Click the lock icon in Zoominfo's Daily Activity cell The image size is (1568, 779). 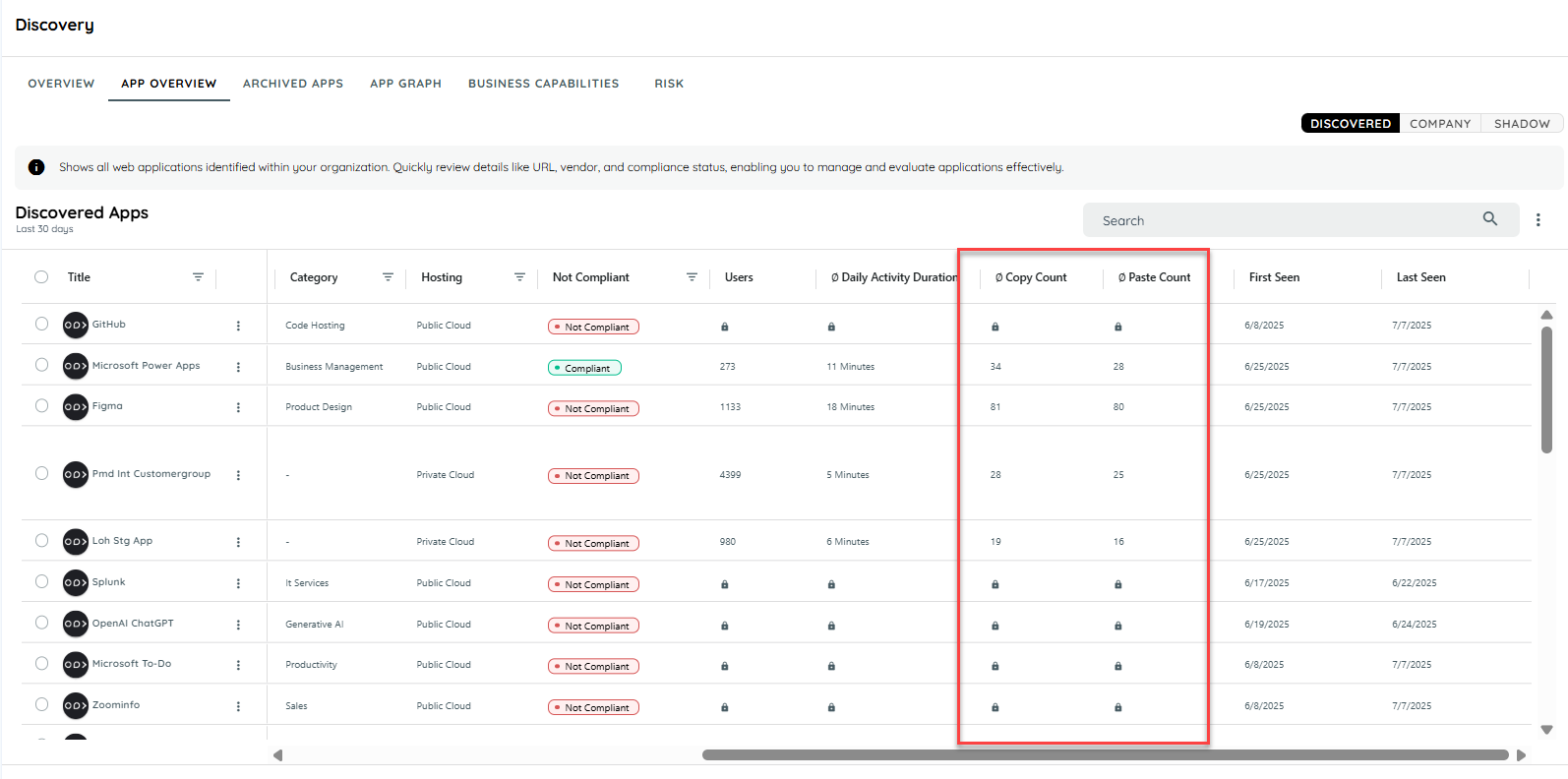831,707
